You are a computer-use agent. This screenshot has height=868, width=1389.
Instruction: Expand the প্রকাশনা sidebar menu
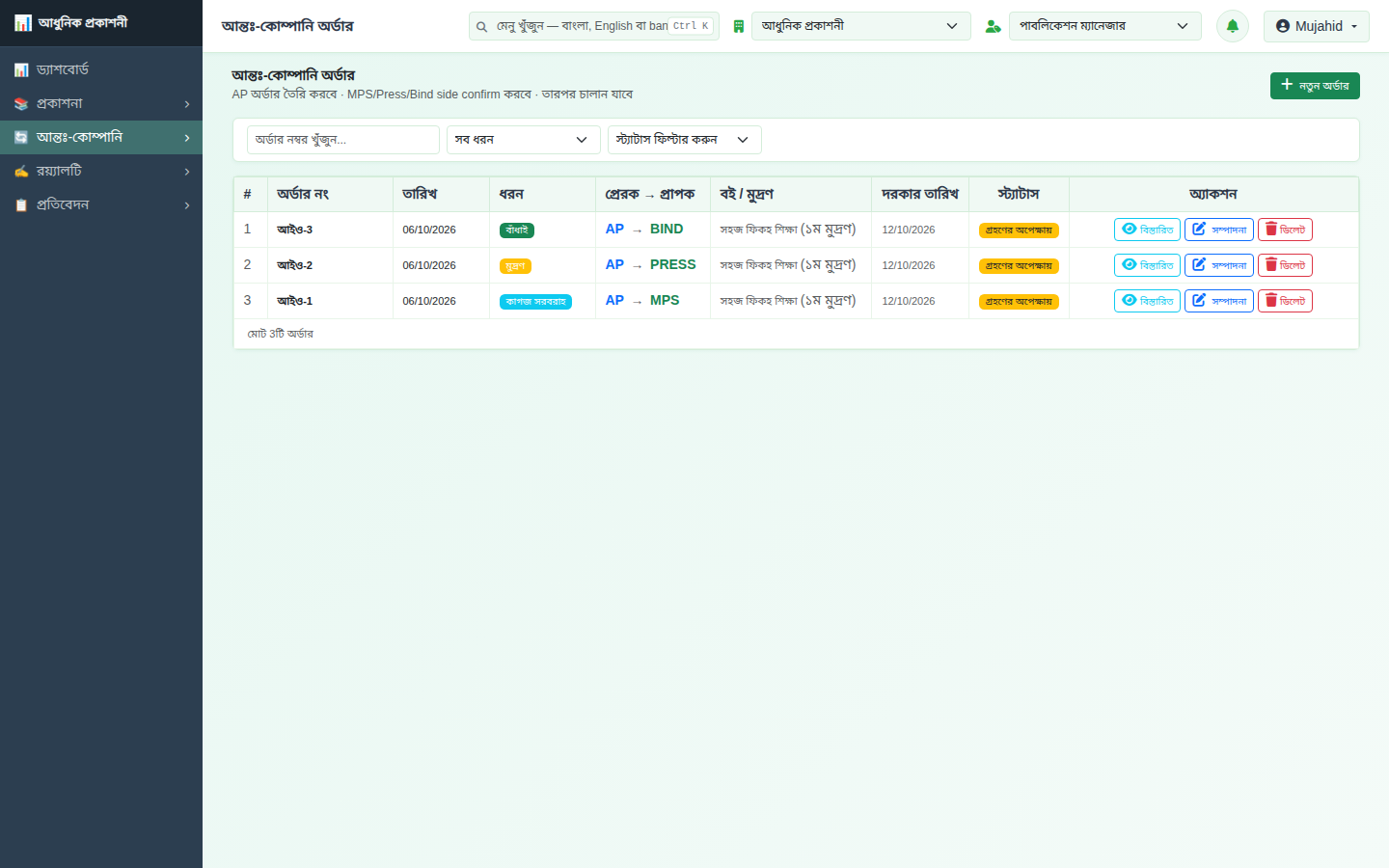point(101,103)
